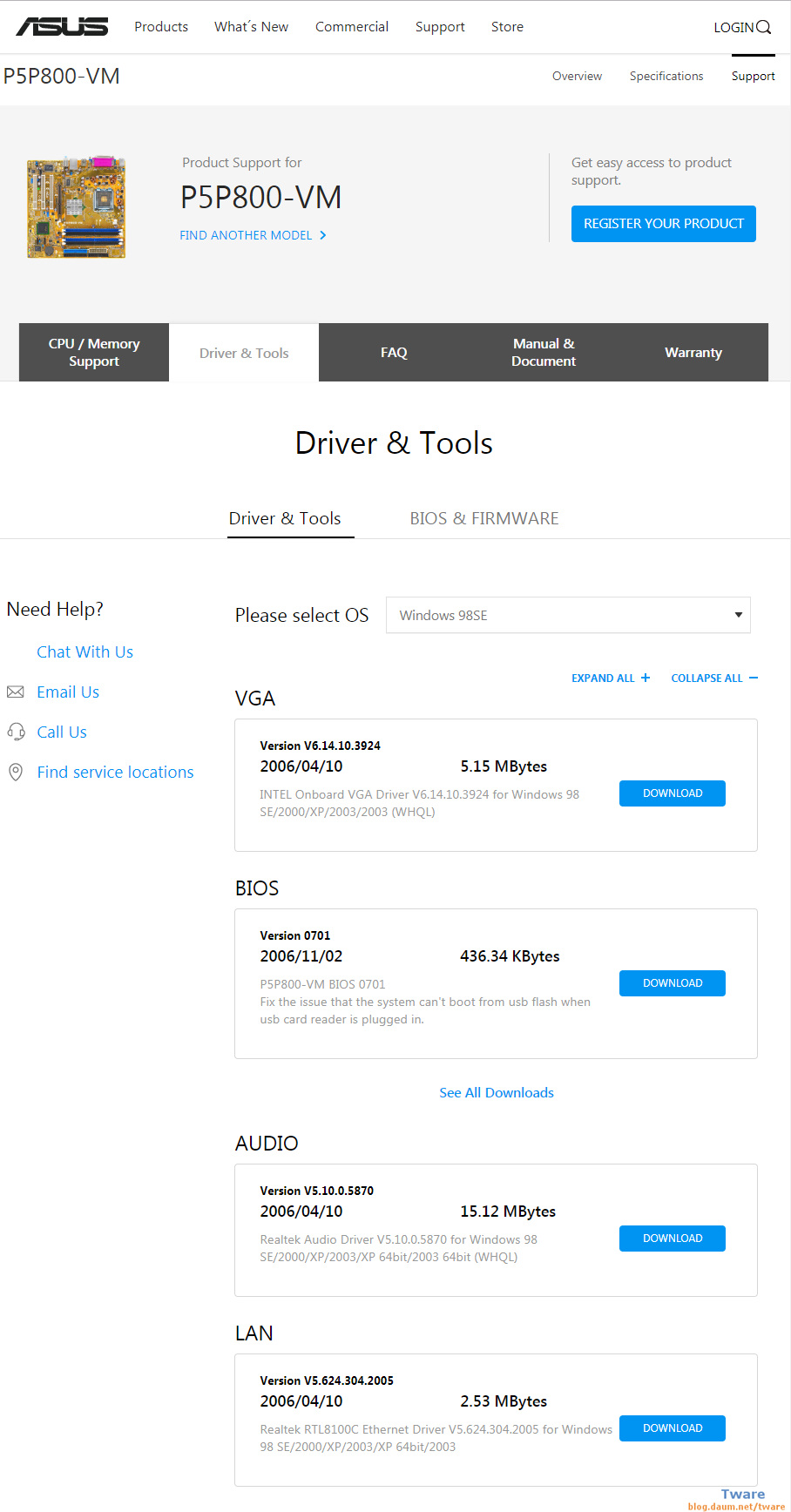791x1512 pixels.
Task: Download the Realtek RTL8100C Ethernet driver
Action: coord(673,1428)
